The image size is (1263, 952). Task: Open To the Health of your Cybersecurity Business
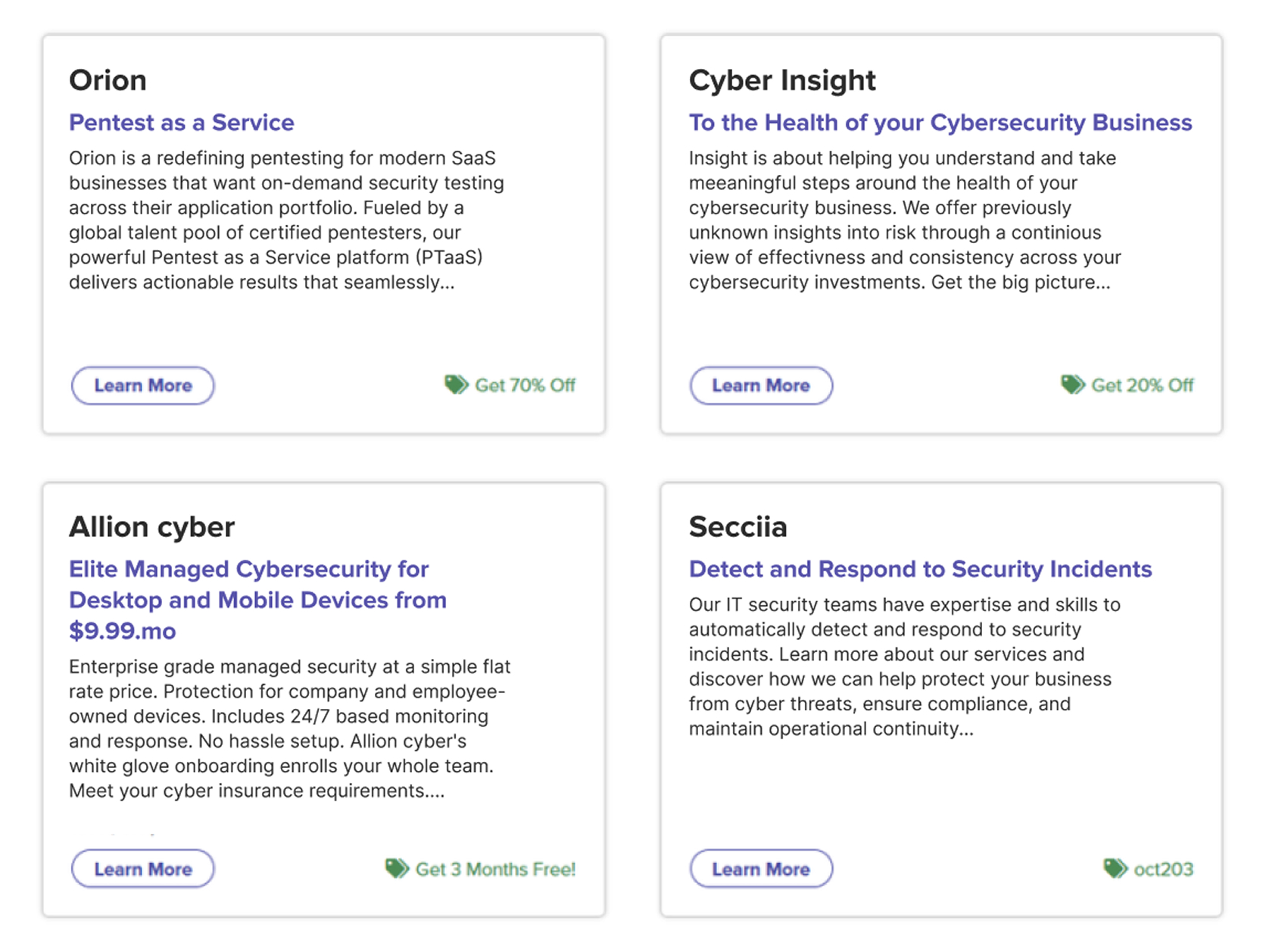point(940,123)
